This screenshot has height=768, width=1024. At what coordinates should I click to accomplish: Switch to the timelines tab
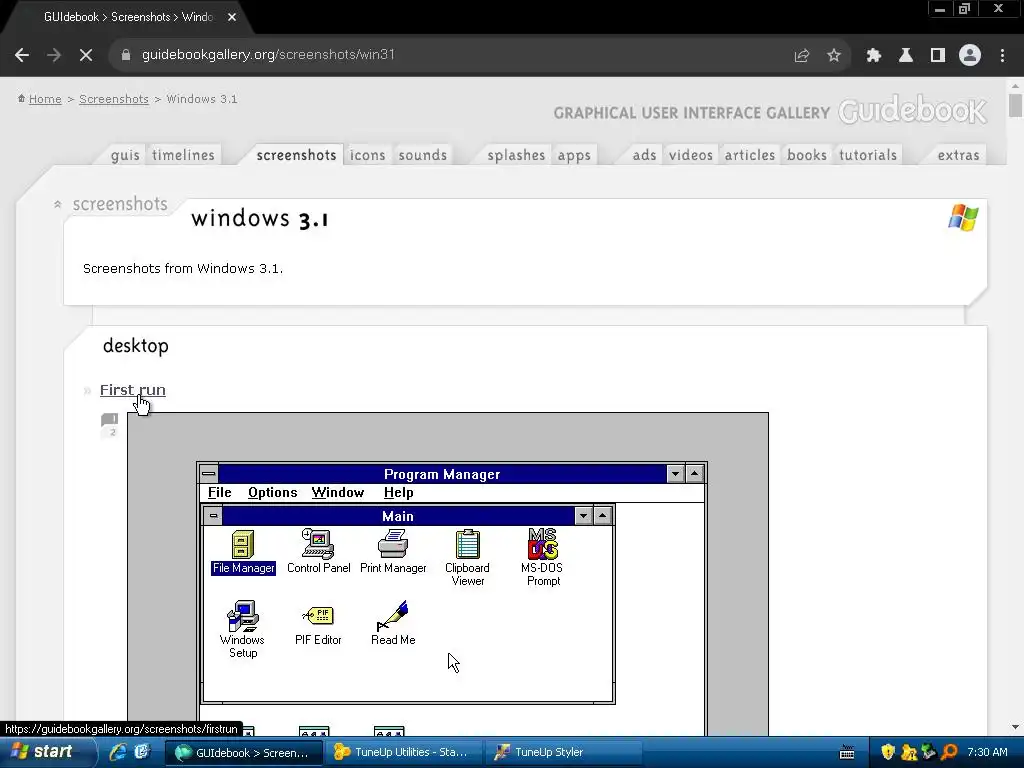(183, 155)
